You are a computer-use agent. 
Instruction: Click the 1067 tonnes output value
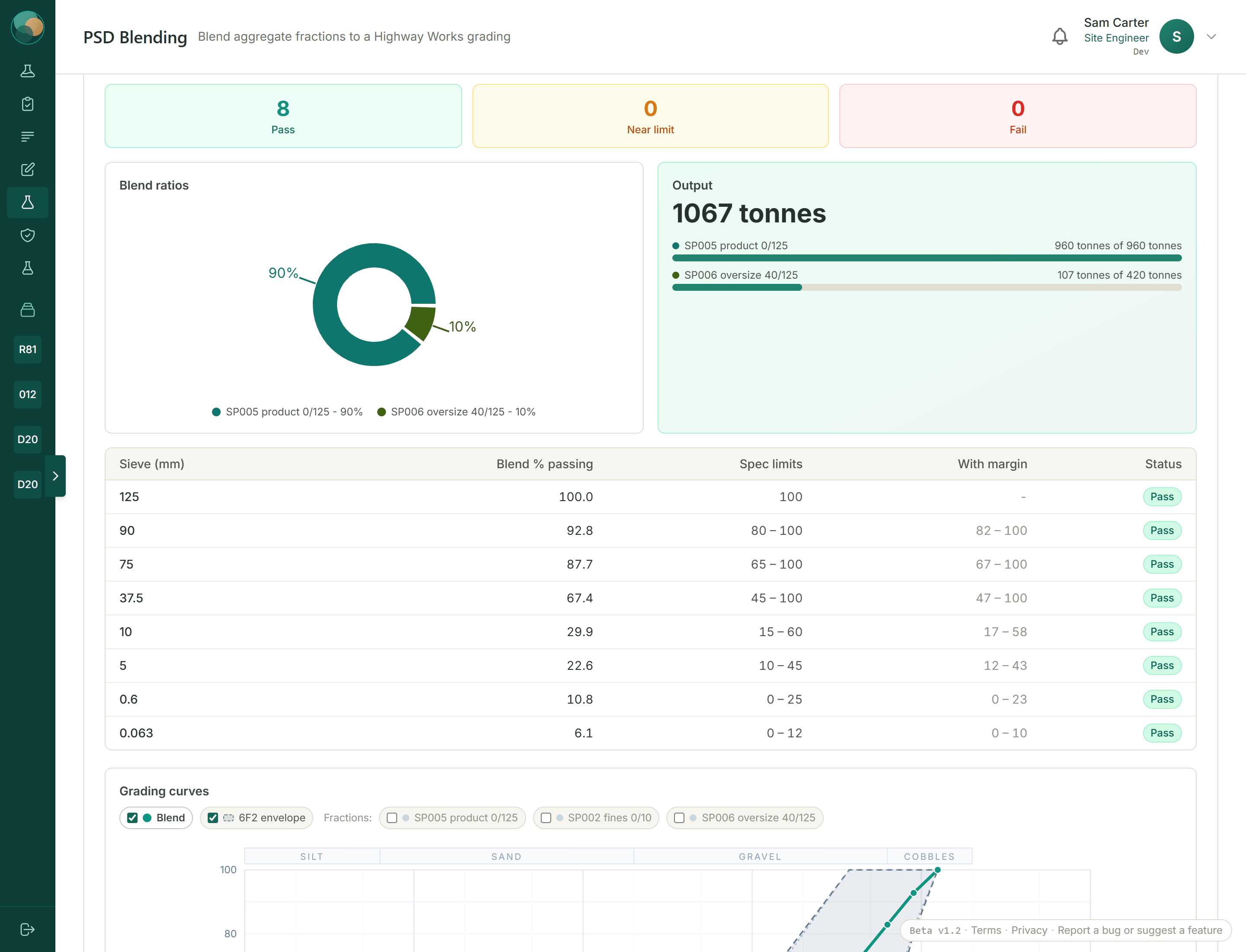pos(748,214)
